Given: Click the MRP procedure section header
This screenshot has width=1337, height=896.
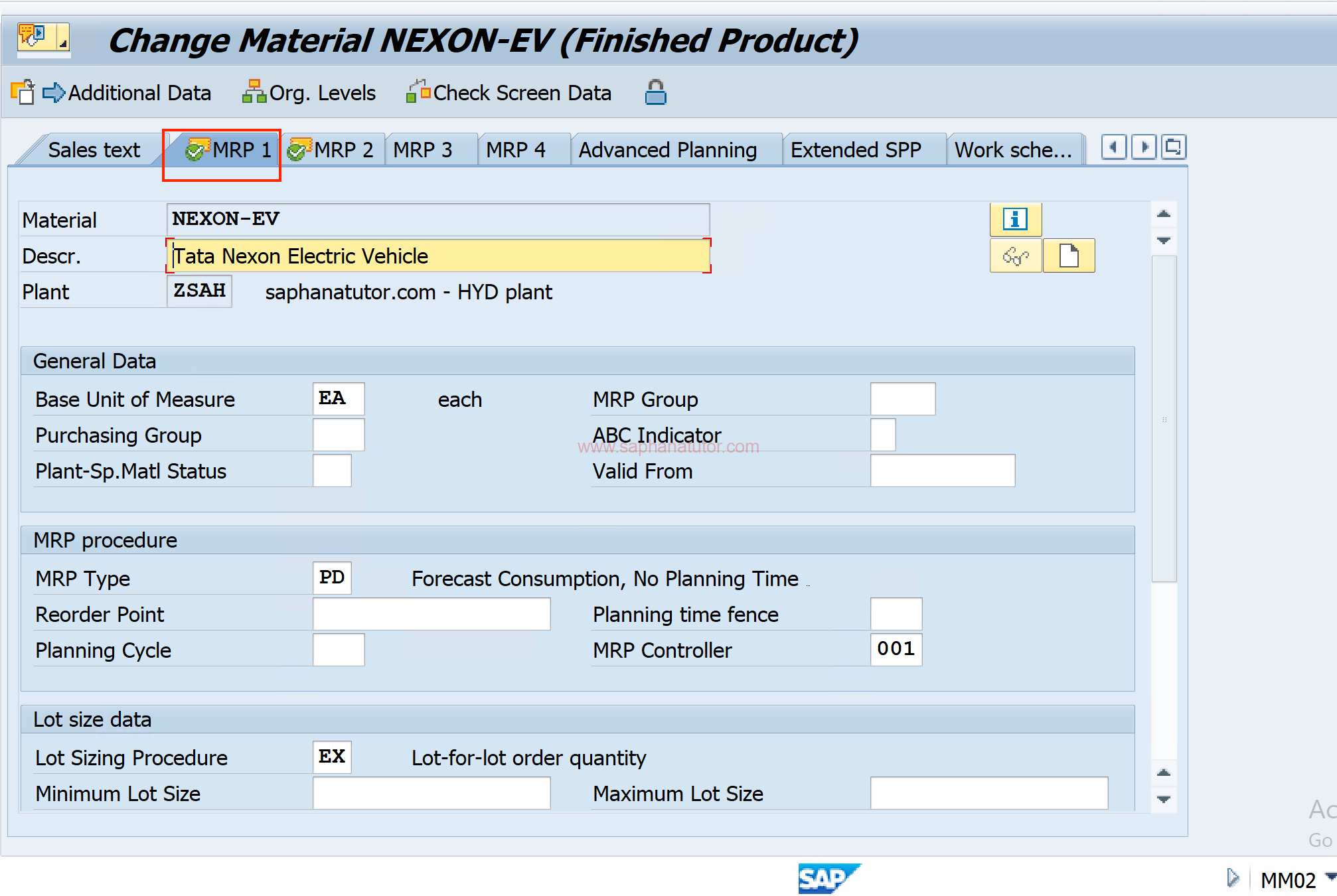Looking at the screenshot, I should pyautogui.click(x=578, y=540).
